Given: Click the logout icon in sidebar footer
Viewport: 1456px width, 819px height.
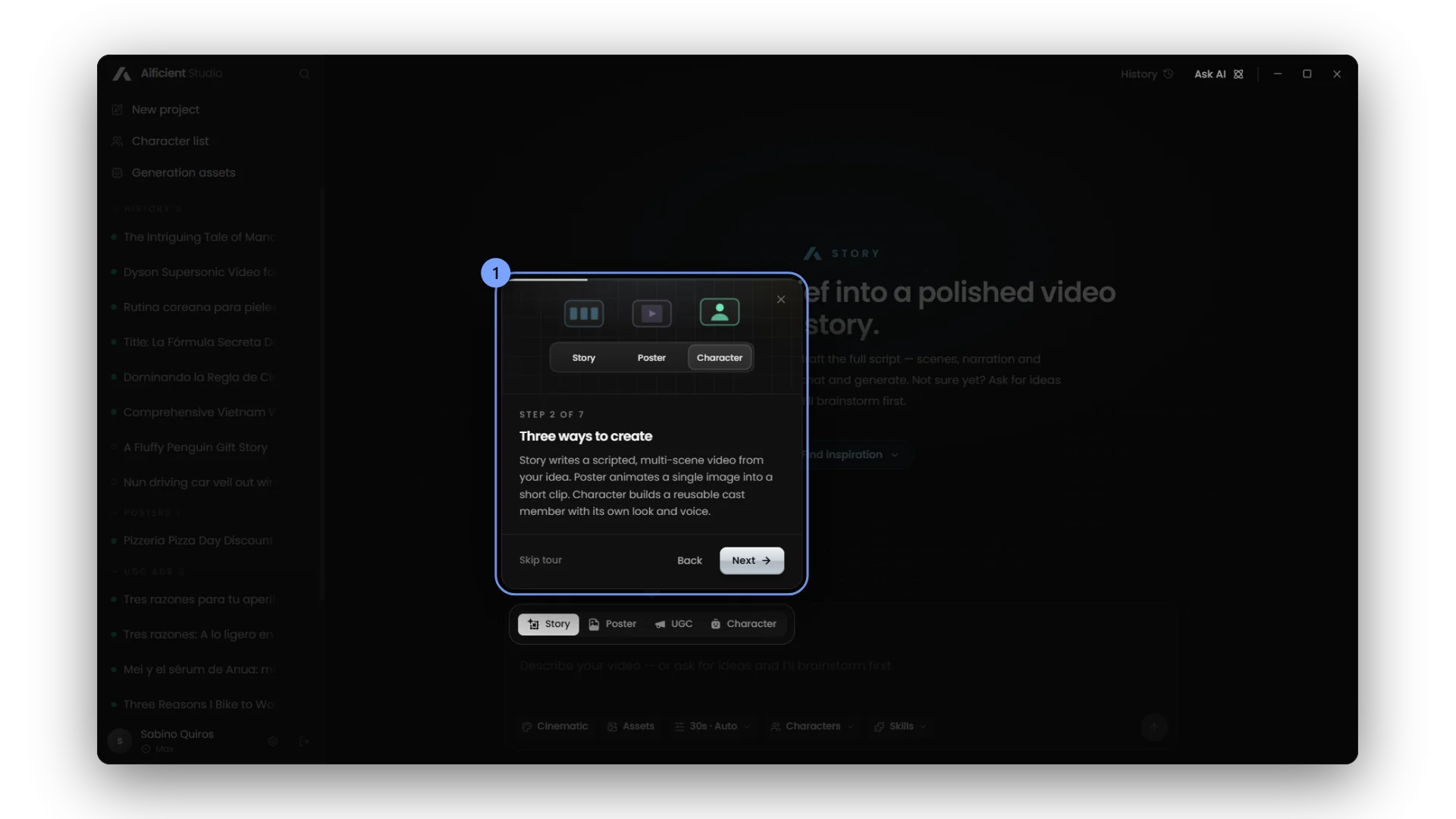Looking at the screenshot, I should (304, 741).
